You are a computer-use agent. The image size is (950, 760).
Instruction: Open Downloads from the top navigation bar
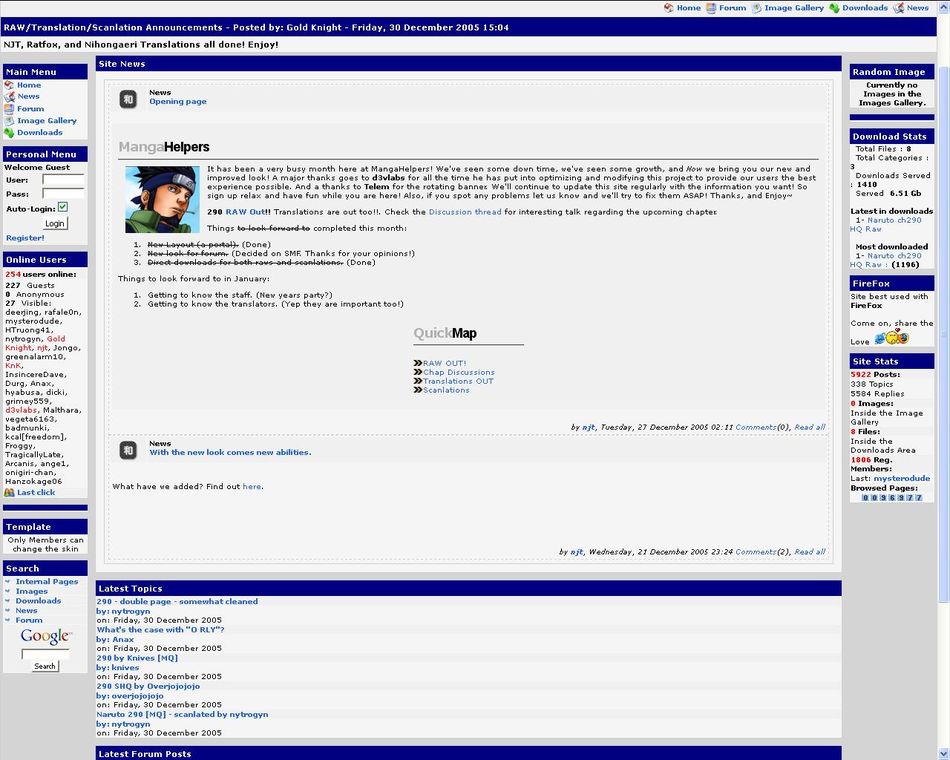click(865, 8)
